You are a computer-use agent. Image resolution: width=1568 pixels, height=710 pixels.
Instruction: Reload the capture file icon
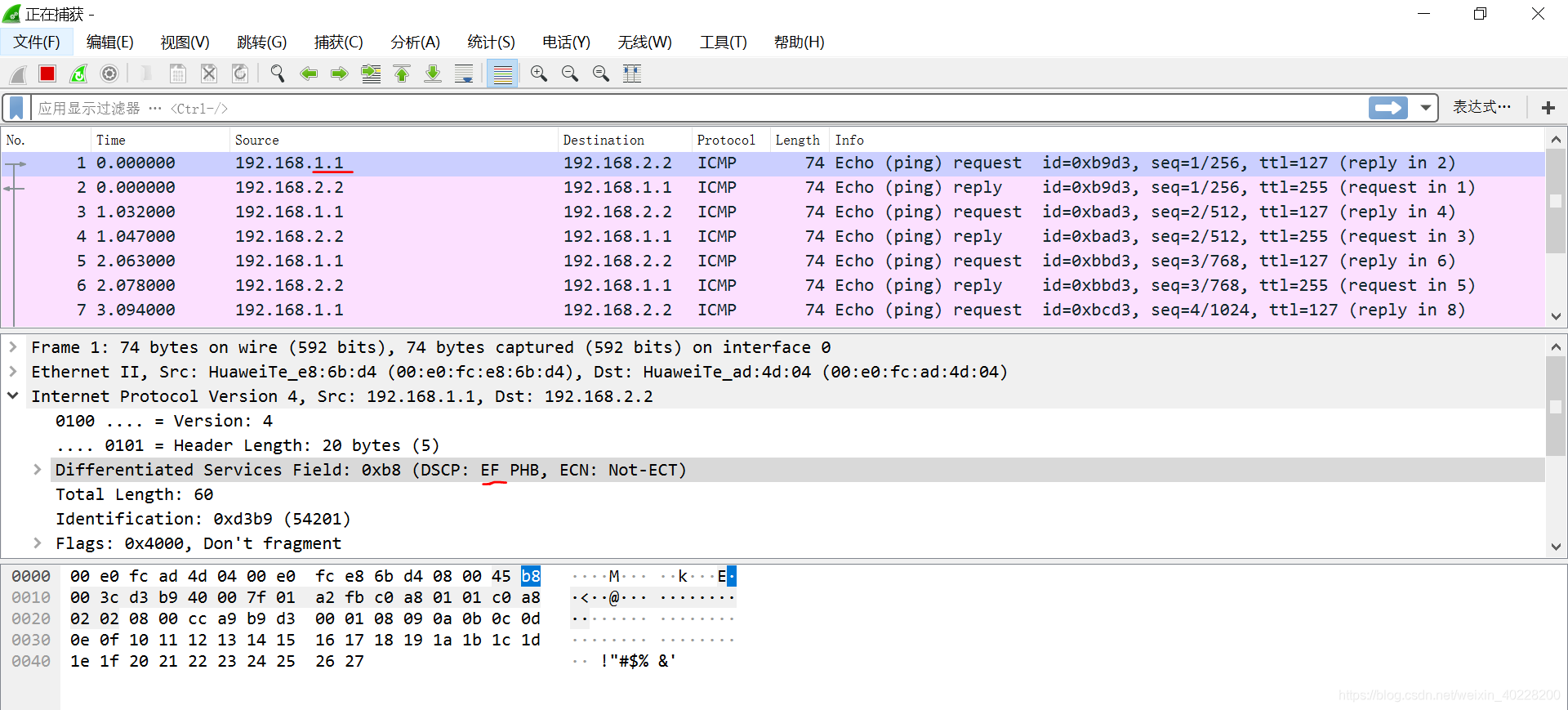pyautogui.click(x=240, y=74)
